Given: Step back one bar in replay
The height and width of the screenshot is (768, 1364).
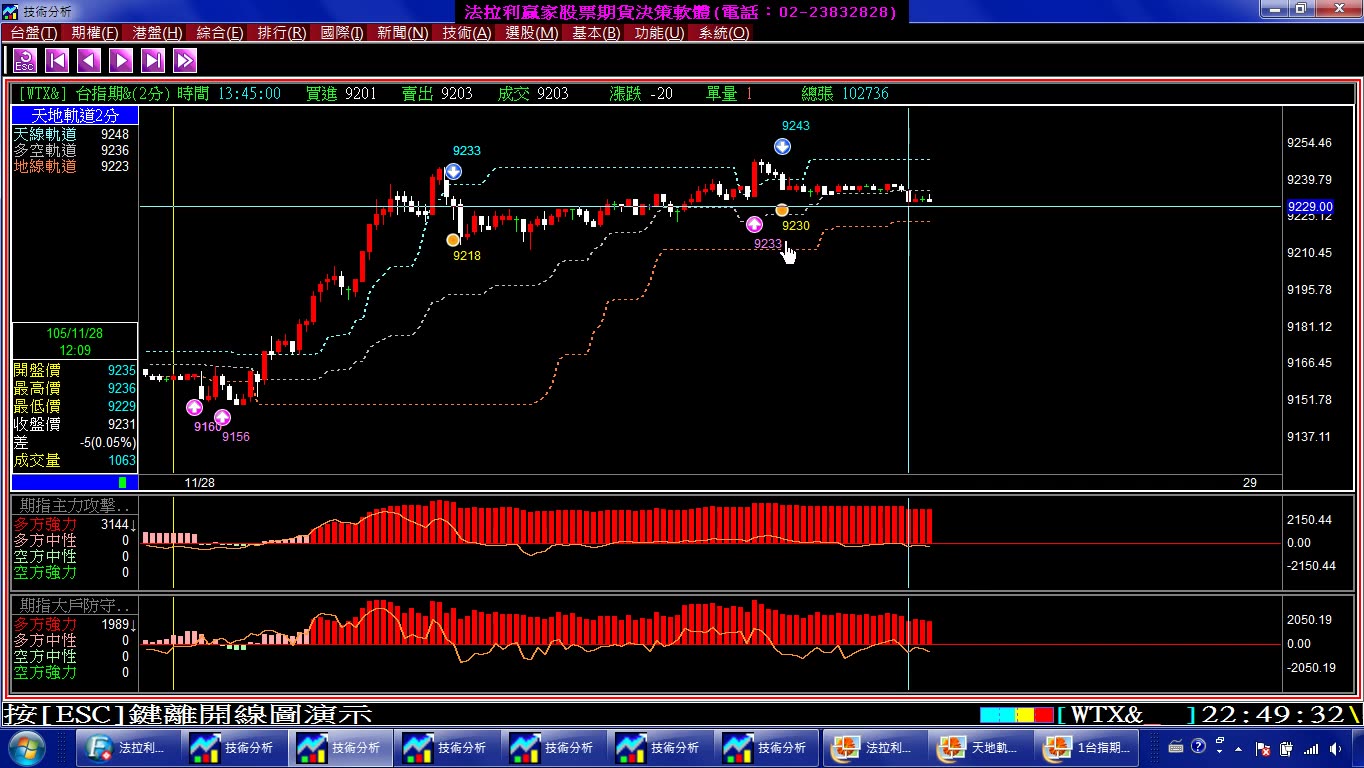Looking at the screenshot, I should point(89,61).
